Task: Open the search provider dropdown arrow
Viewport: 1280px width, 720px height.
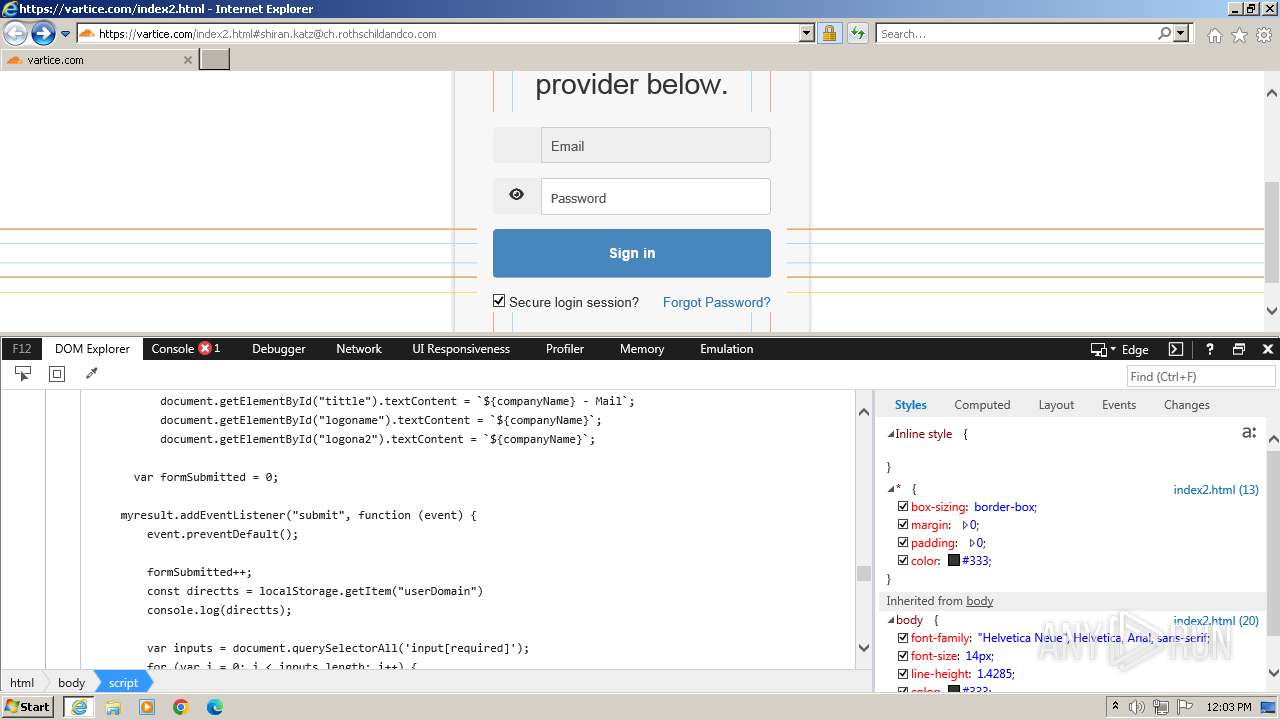Action: pyautogui.click(x=1181, y=33)
